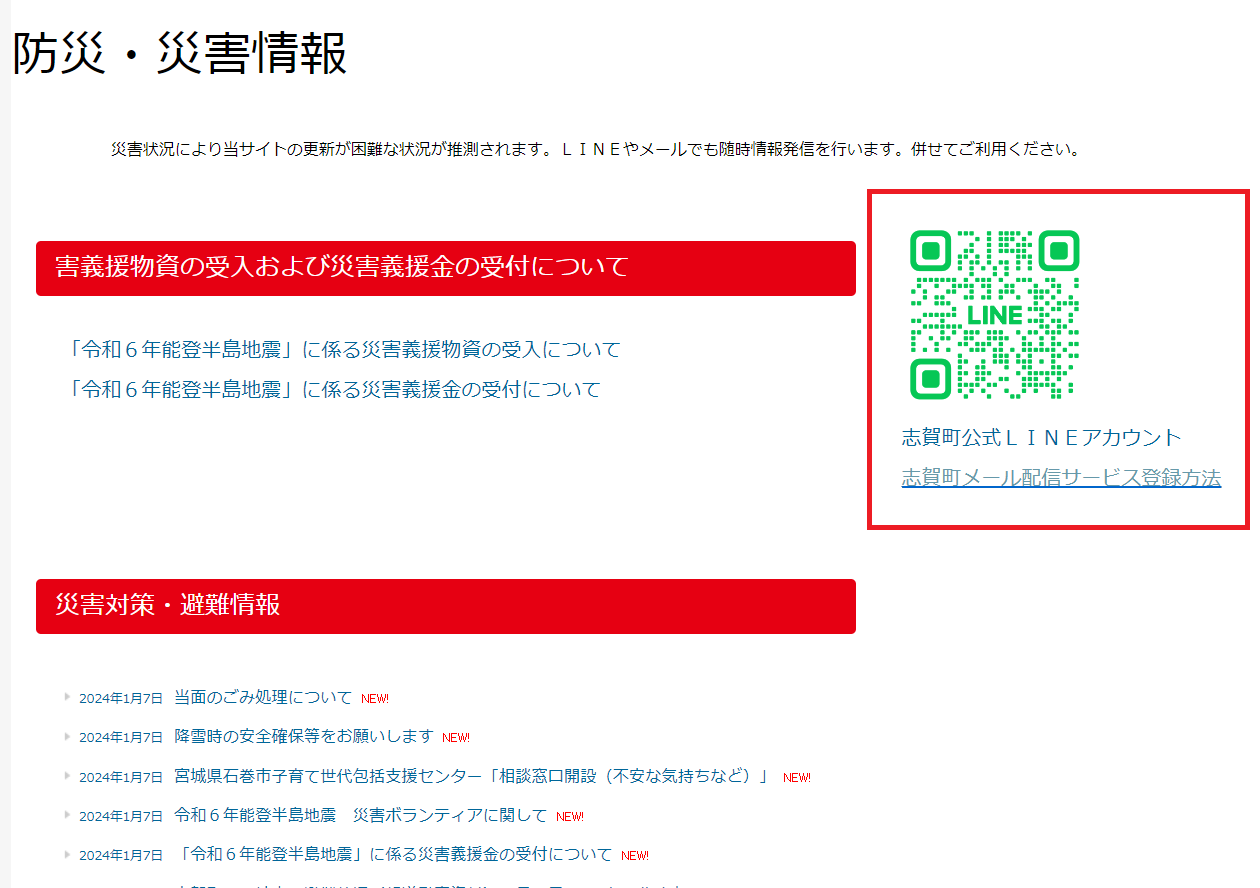Screen dimensions: 1260x888
Task: Open the undated 災害義援金の受付について link
Action: point(333,389)
